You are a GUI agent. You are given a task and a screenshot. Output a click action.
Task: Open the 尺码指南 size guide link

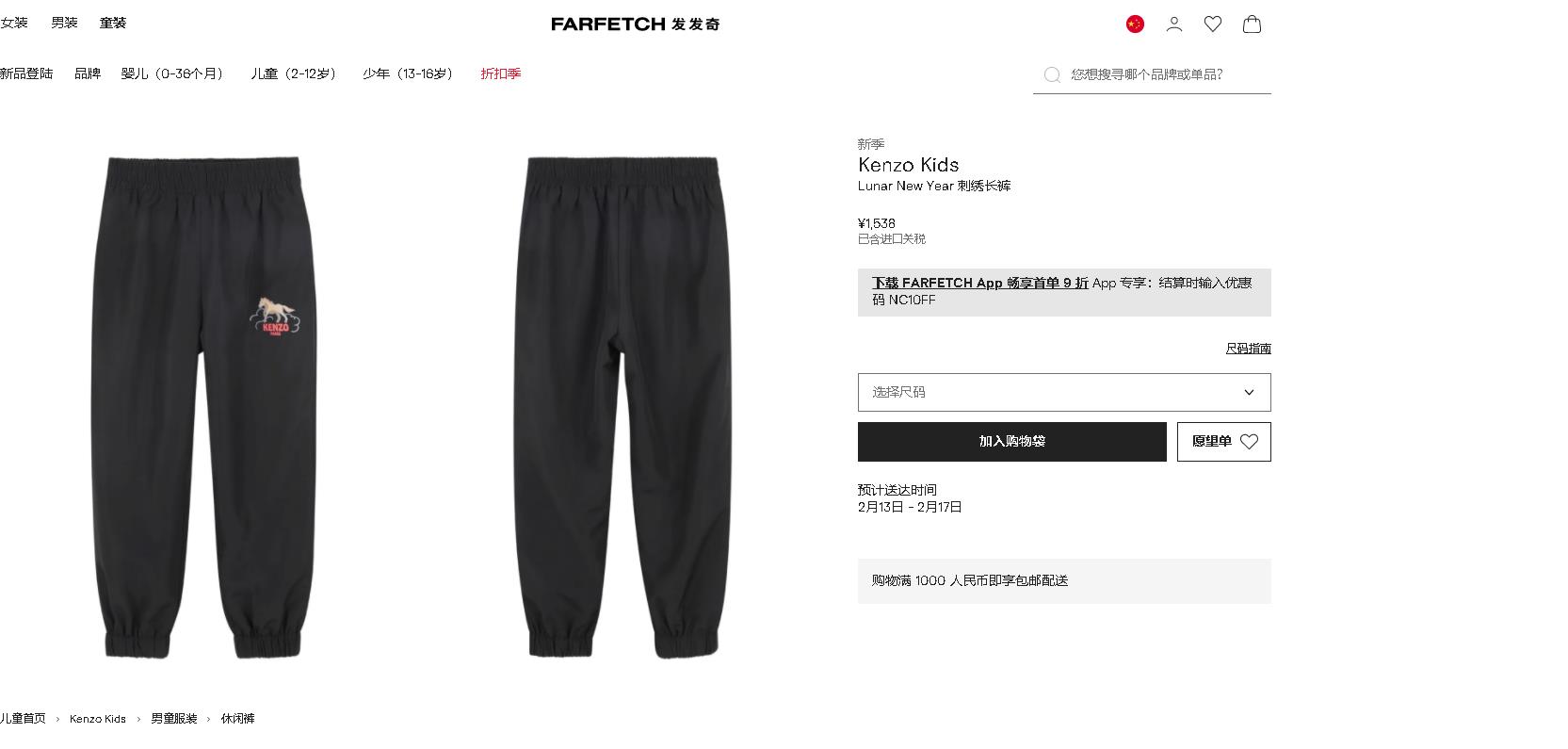click(x=1248, y=349)
